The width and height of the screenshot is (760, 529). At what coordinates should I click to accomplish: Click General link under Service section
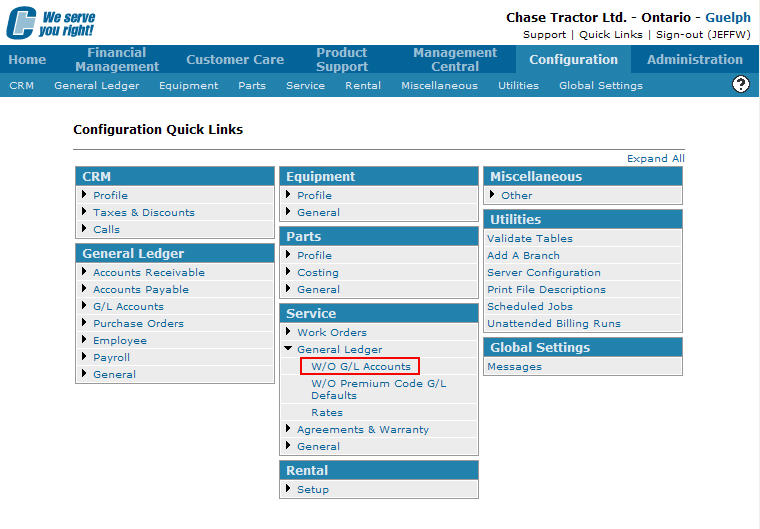click(x=318, y=447)
